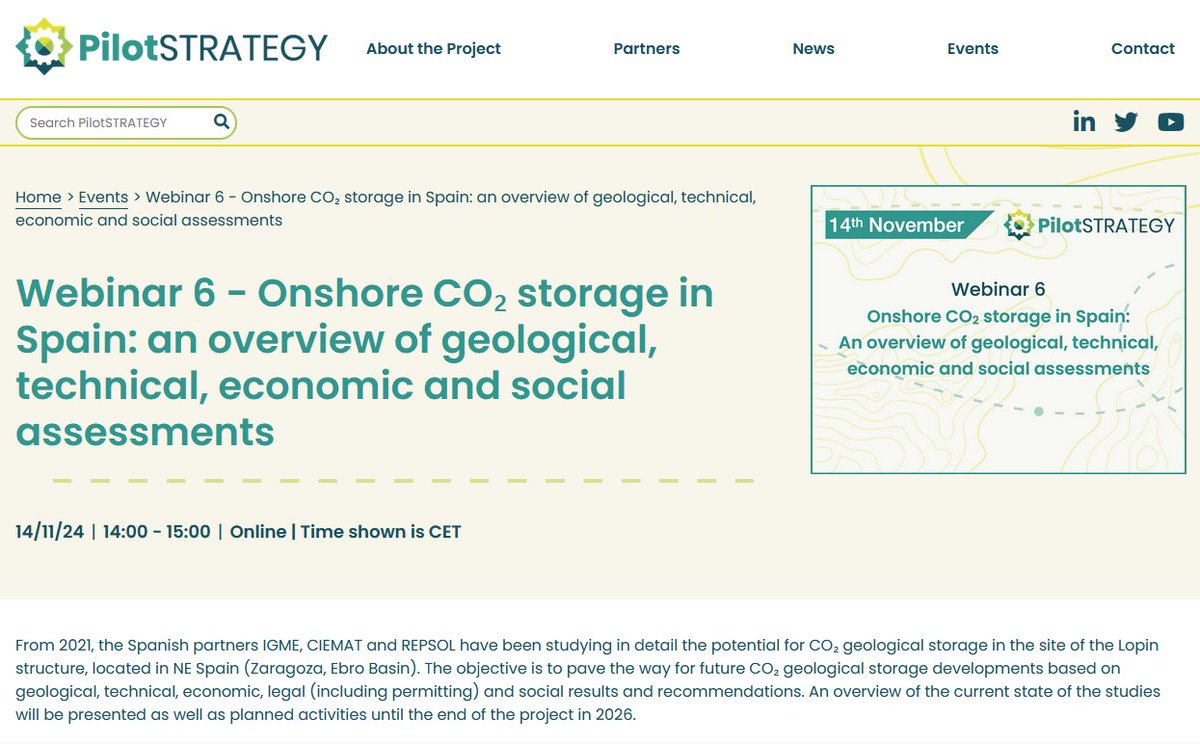Follow the Events breadcrumb link
Viewport: 1200px width, 744px height.
tap(103, 197)
